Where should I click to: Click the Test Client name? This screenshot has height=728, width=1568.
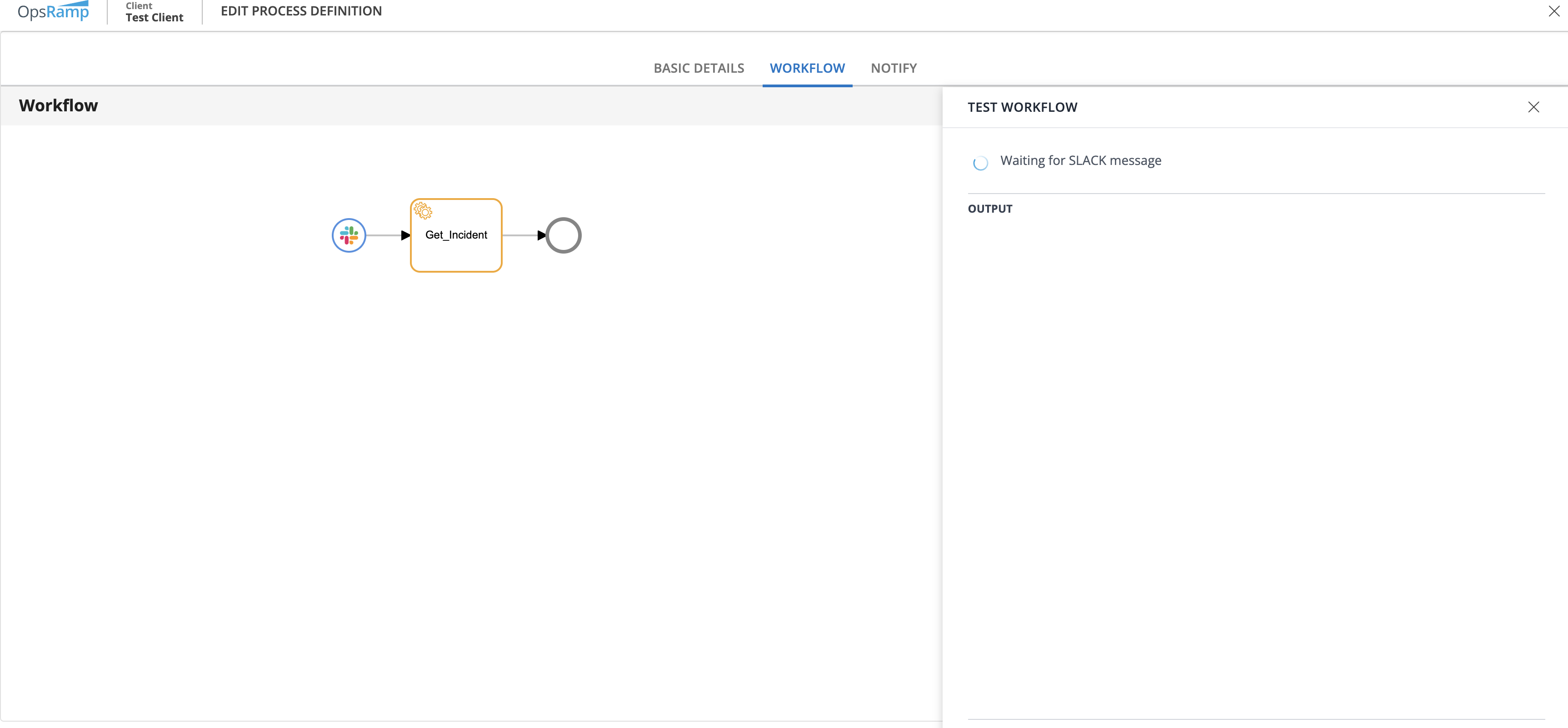coord(154,18)
